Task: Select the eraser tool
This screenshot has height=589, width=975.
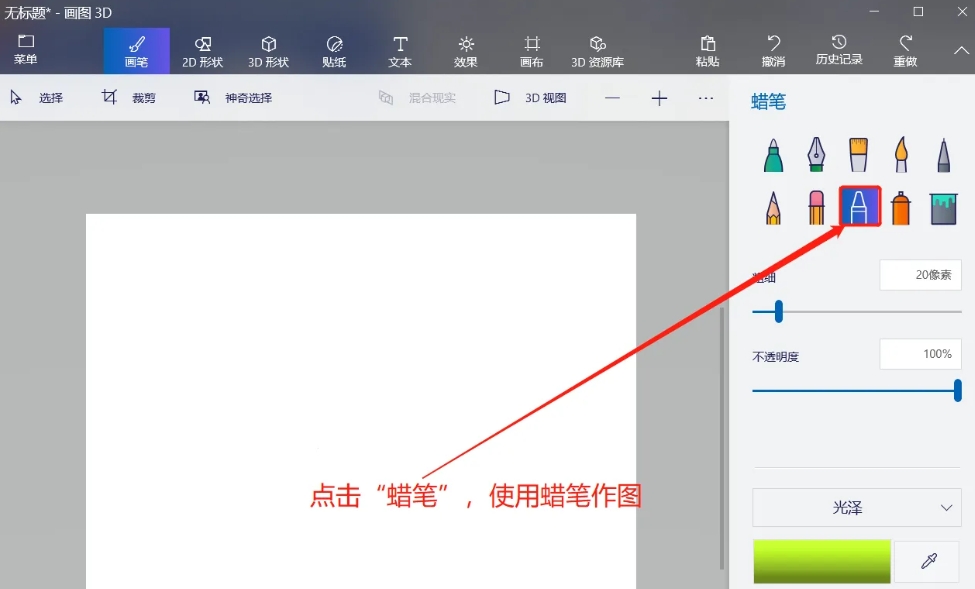Action: (x=816, y=207)
